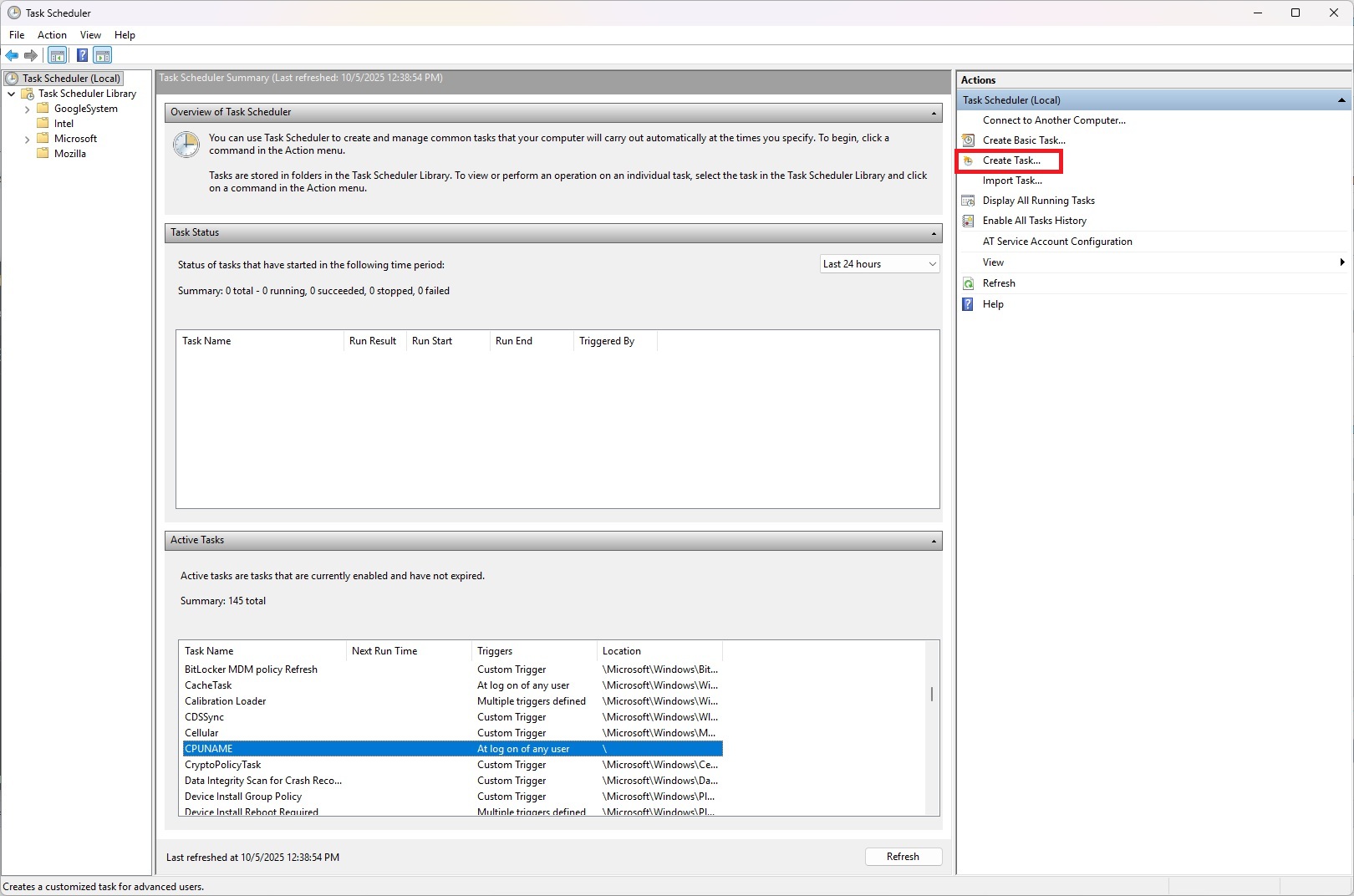The image size is (1354, 896).
Task: Click the Run Result column header
Action: click(375, 341)
